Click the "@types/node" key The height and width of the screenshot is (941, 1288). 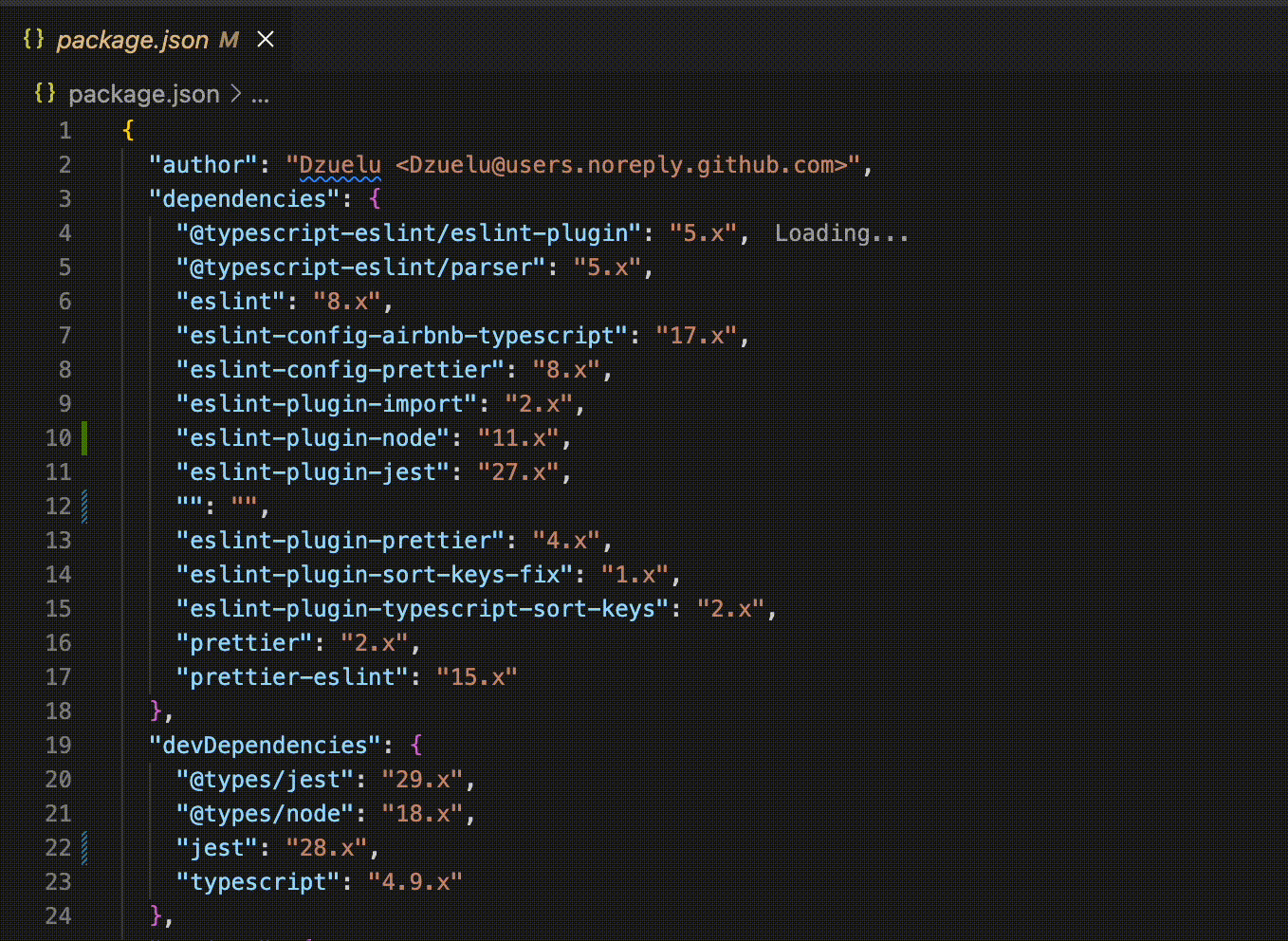pos(266,814)
